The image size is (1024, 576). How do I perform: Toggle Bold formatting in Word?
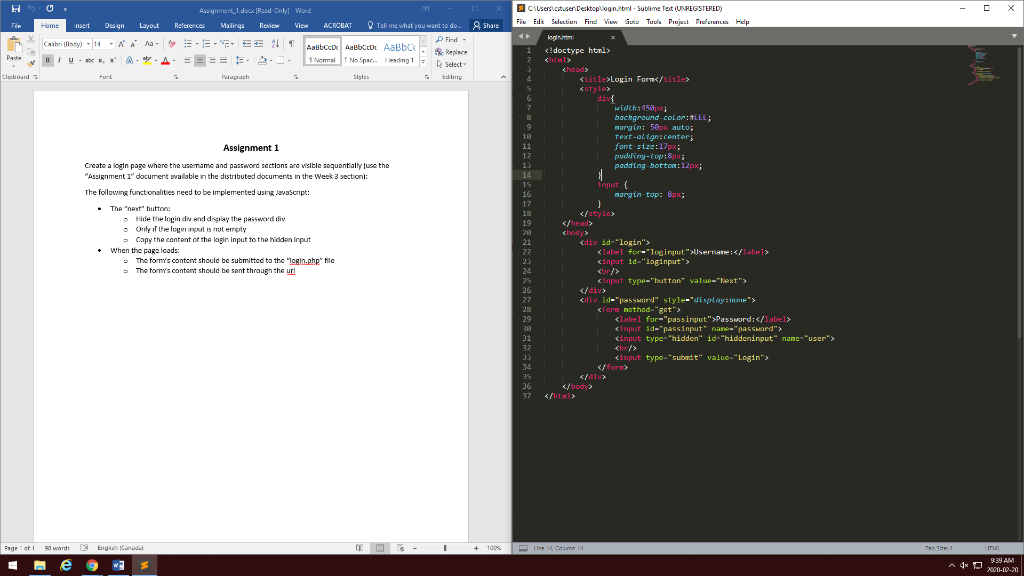click(x=48, y=61)
